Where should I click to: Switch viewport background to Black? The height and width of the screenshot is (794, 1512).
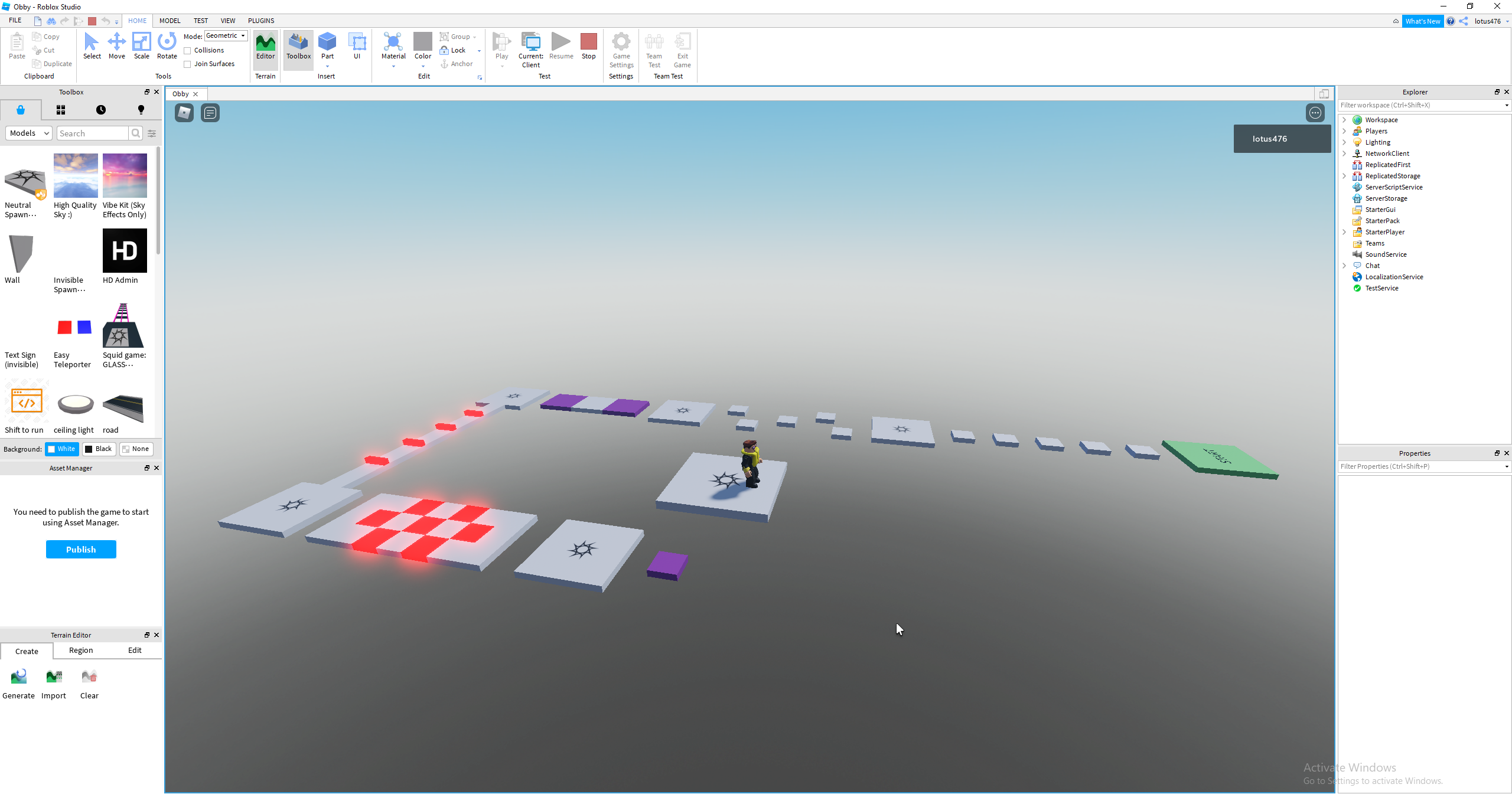click(99, 449)
